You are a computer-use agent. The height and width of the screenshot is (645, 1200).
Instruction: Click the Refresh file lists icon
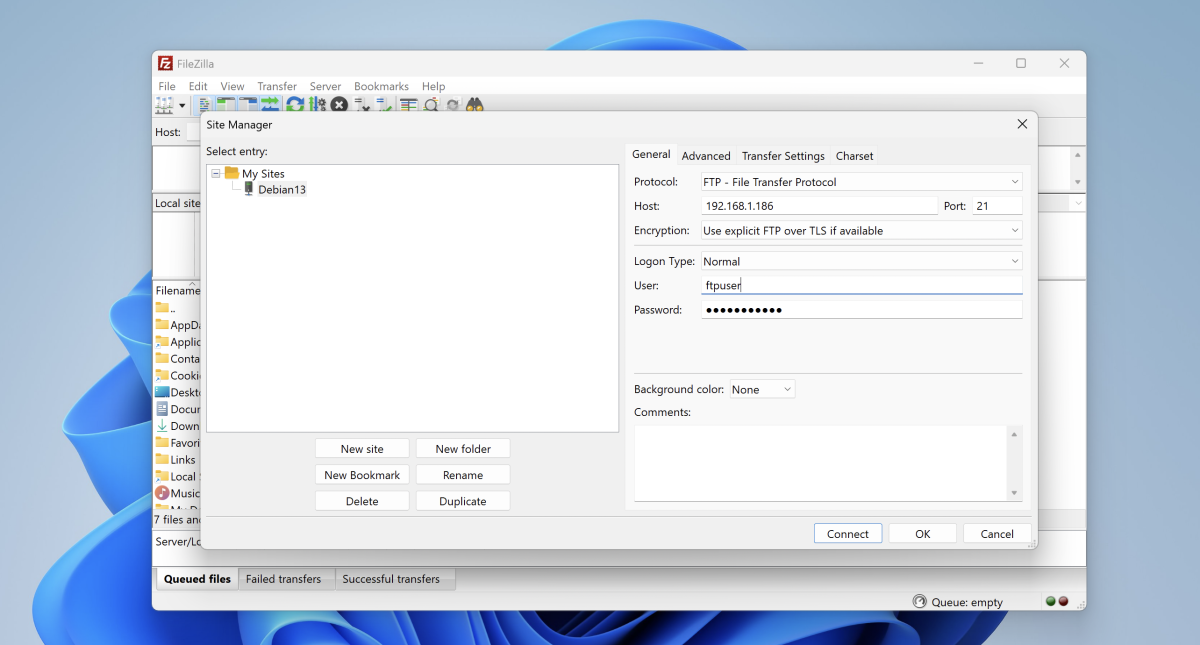[295, 105]
